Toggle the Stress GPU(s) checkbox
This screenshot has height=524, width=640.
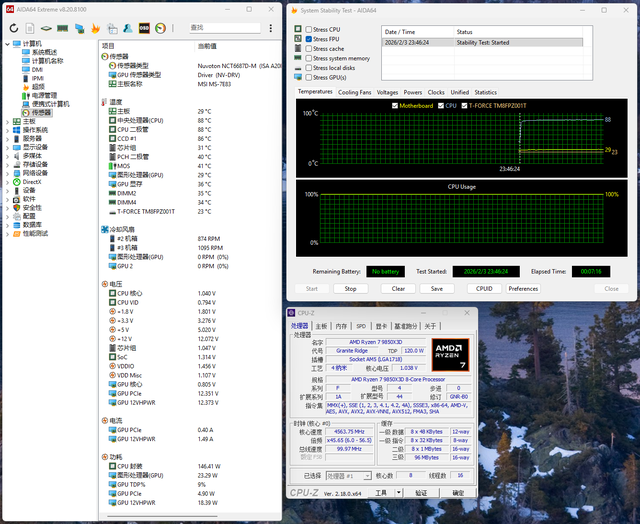click(x=309, y=76)
